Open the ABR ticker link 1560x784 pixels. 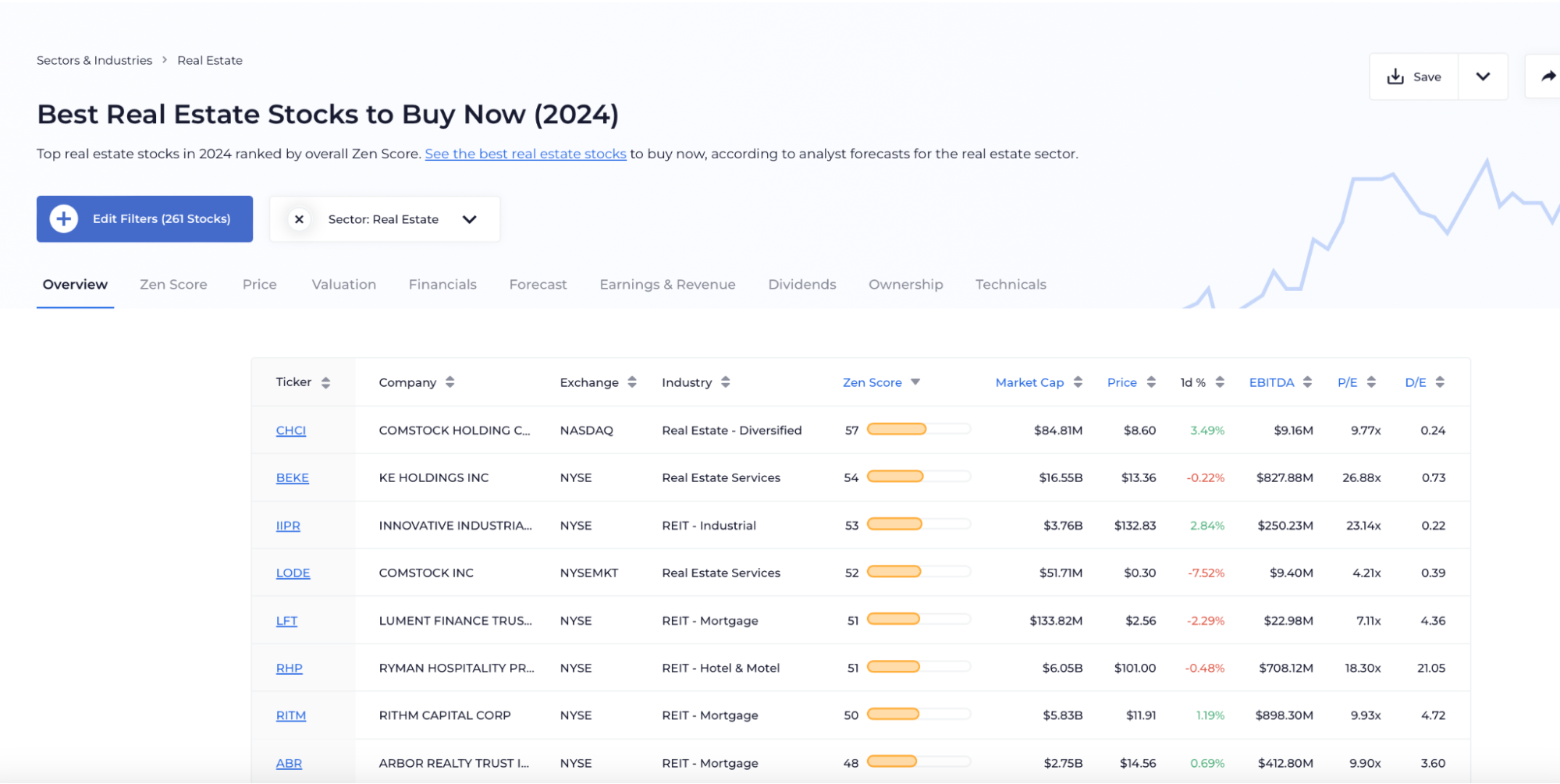tap(289, 764)
